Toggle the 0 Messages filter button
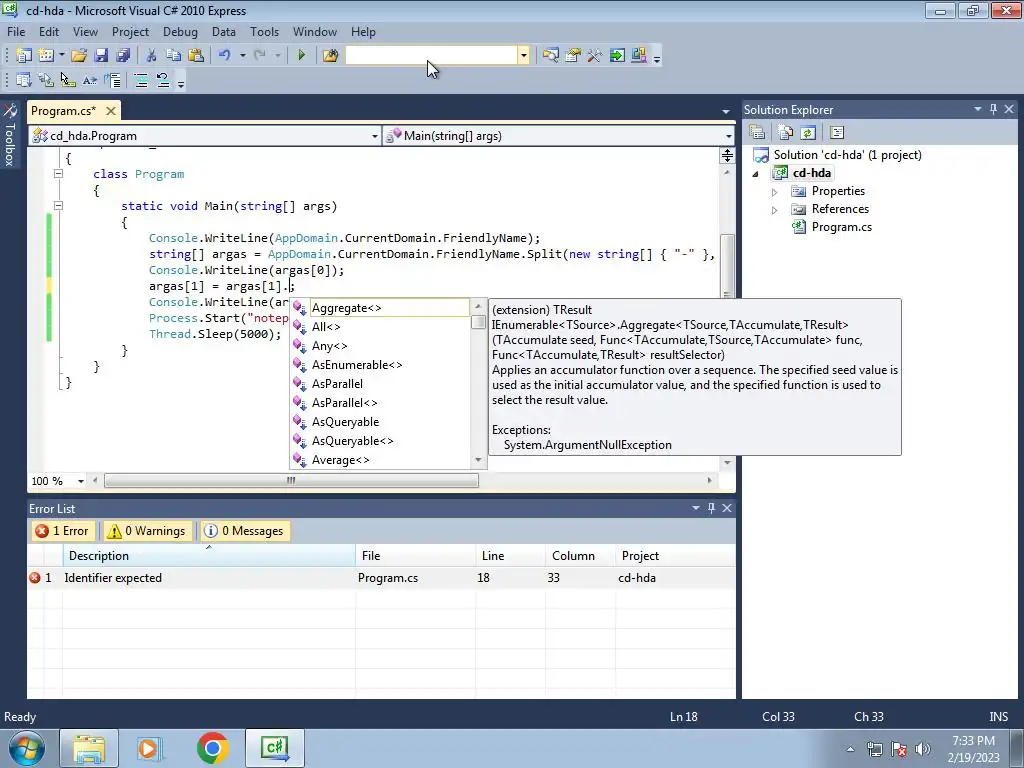This screenshot has height=768, width=1024. pos(245,531)
